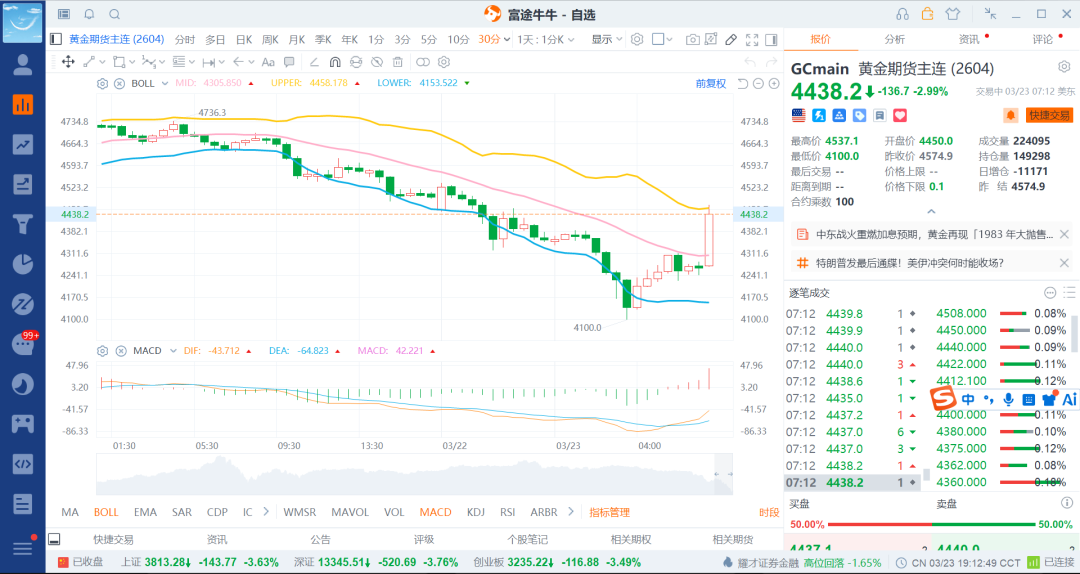The image size is (1080, 574).
Task: Toggle the left panel visibility icon before 黄金期货主连
Action: (56, 39)
